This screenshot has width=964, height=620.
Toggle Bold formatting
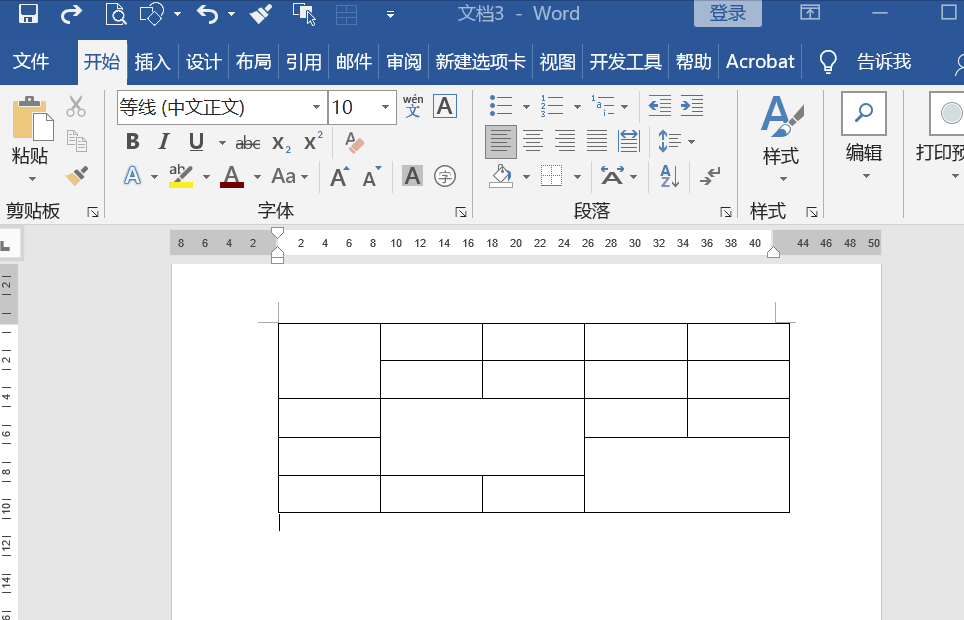[x=132, y=142]
